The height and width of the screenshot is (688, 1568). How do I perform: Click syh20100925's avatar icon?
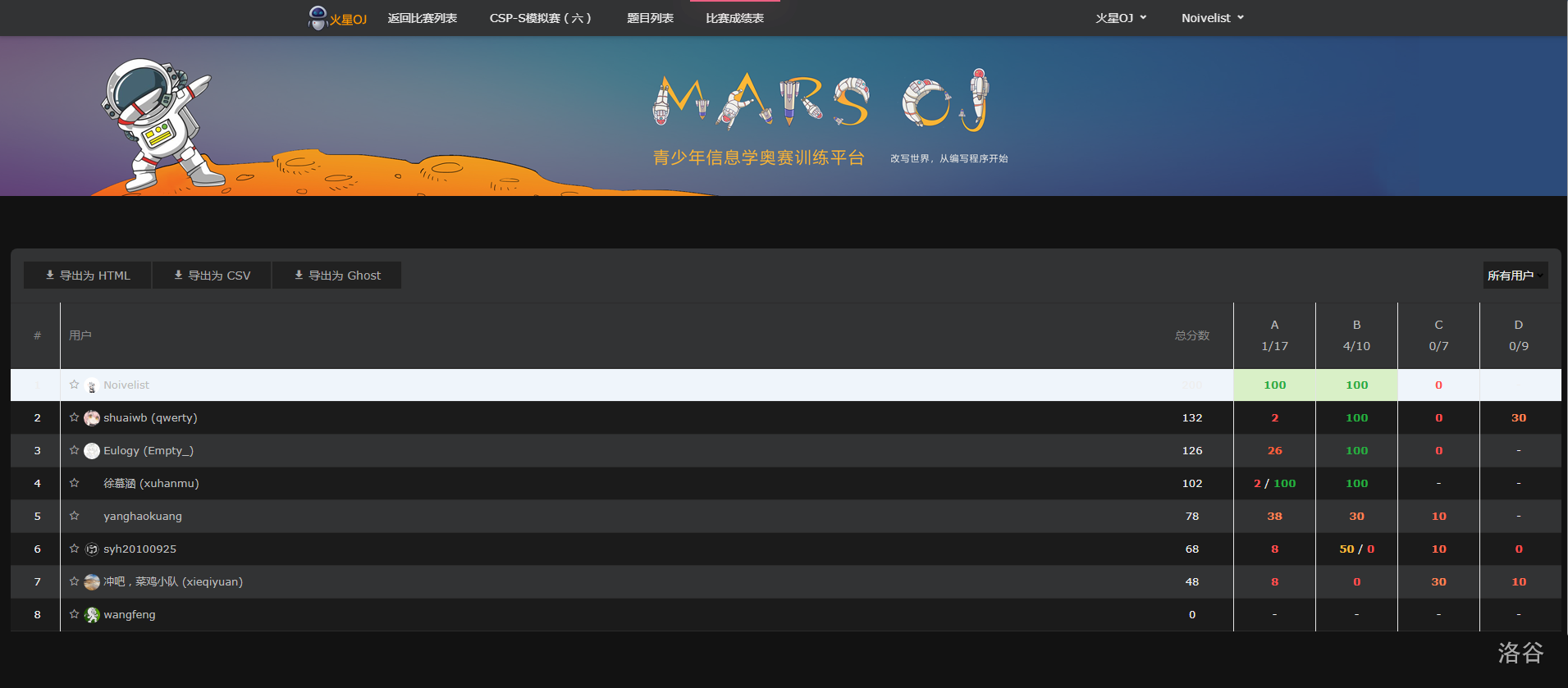92,549
